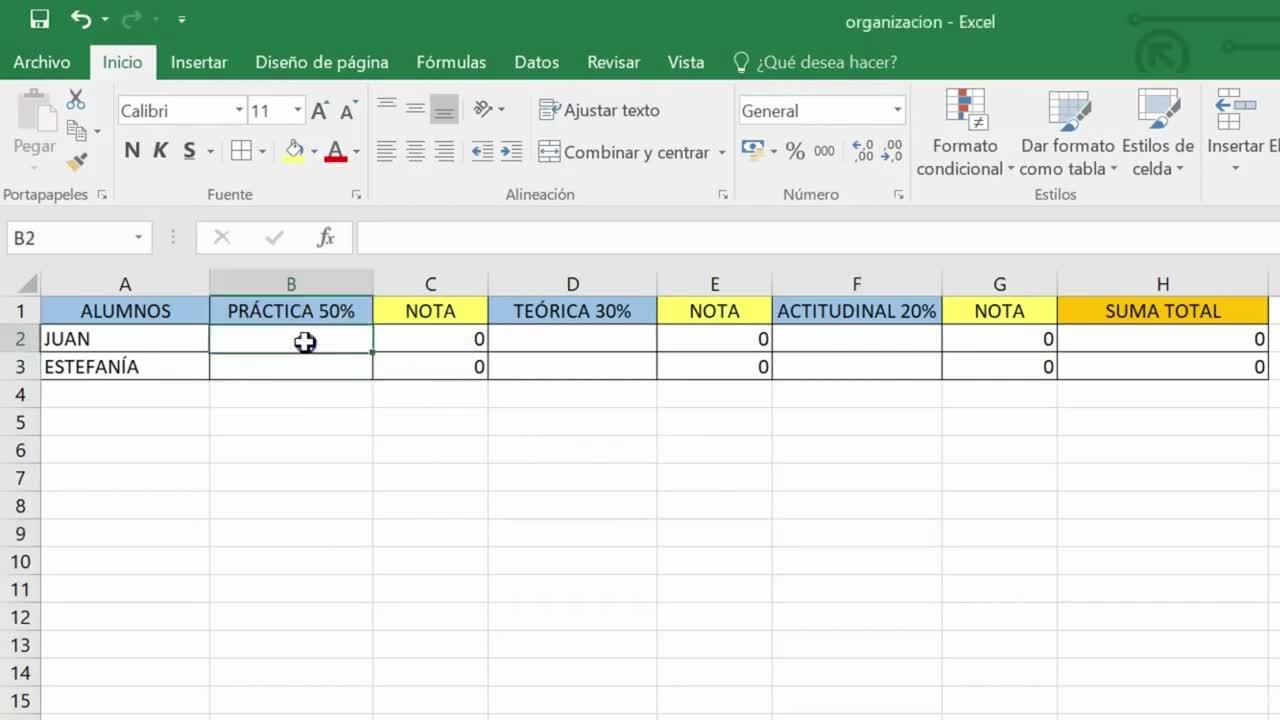
Task: Toggle bold (N) formatting
Action: 132,151
